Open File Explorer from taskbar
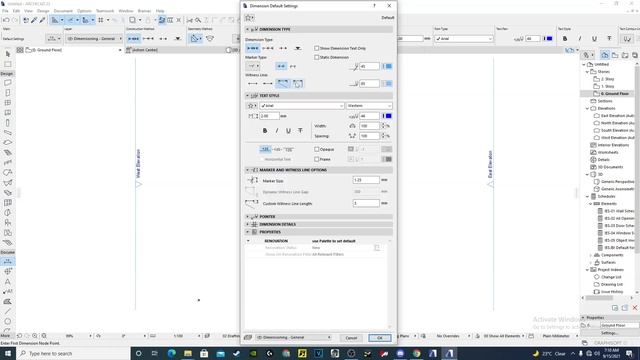Screen dimensions: 640x360 pos(188,353)
